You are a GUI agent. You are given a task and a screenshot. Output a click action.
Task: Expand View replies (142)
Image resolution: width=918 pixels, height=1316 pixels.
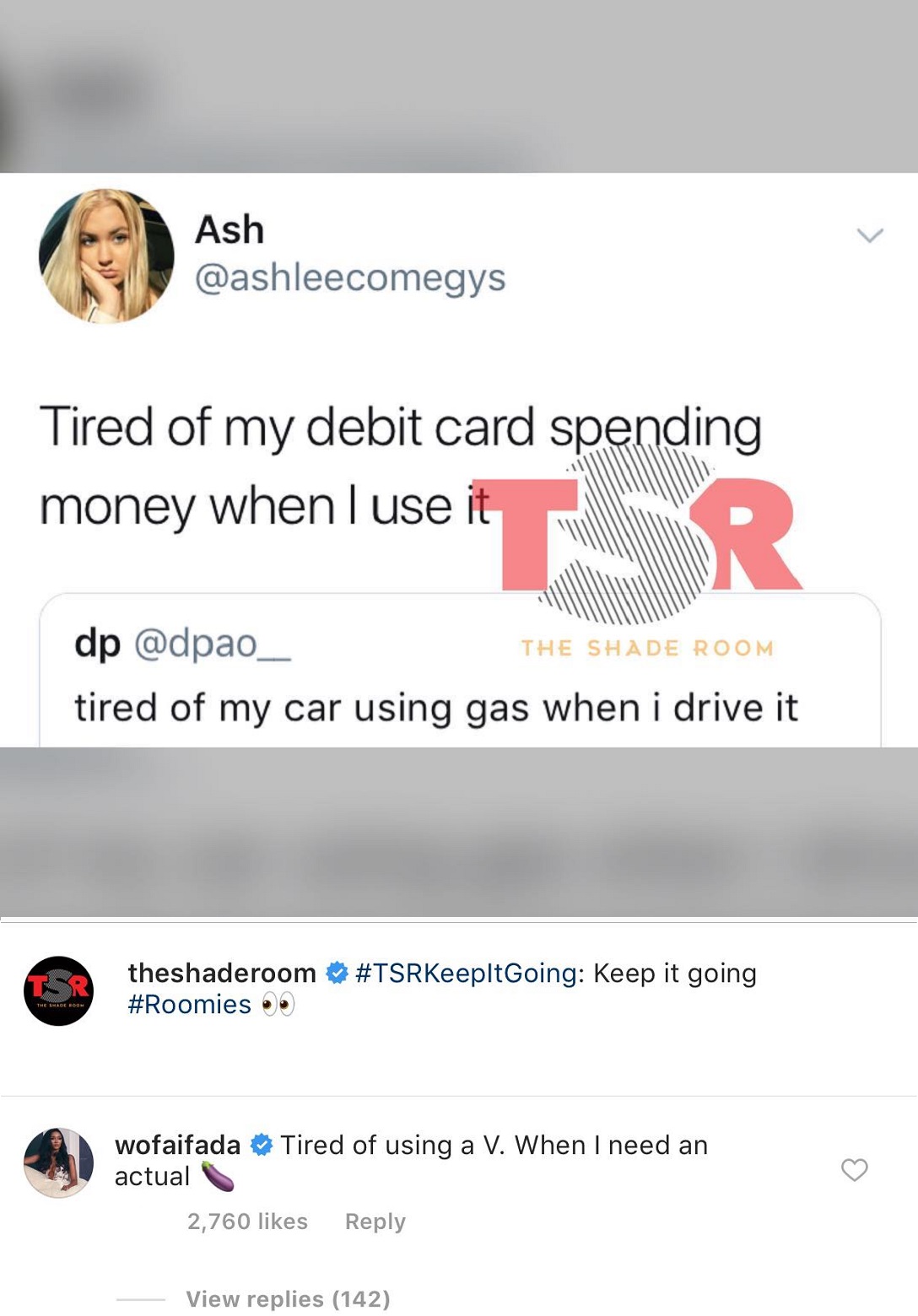point(288,1298)
